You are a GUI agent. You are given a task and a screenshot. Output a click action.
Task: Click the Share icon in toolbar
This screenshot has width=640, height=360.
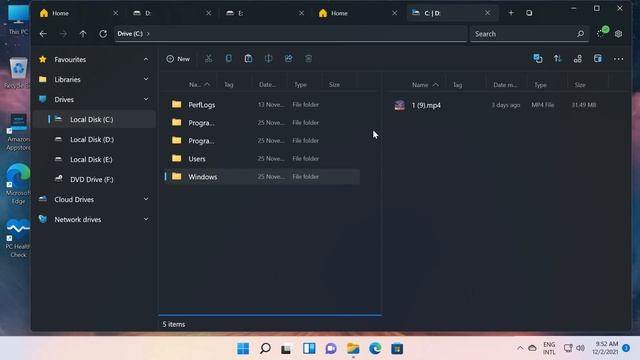click(x=289, y=59)
